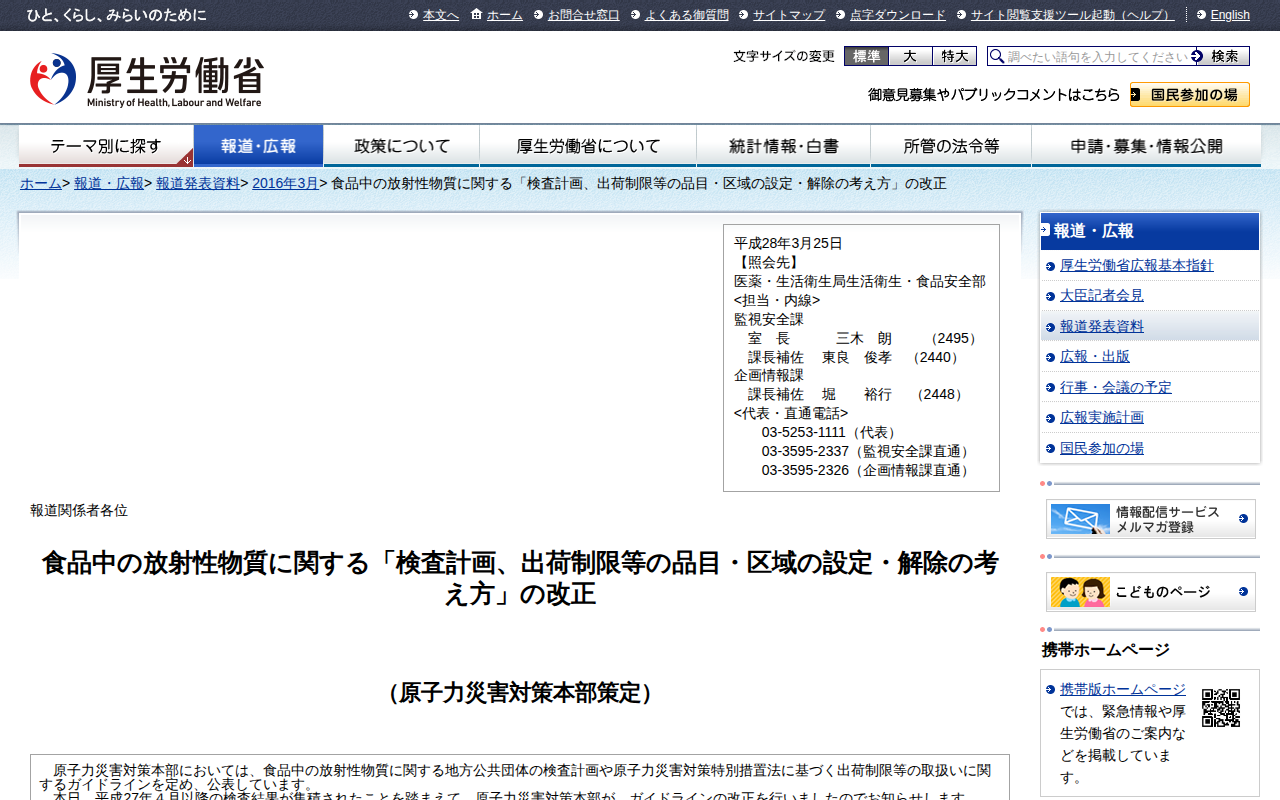Switch font size to 特大
This screenshot has width=1280, height=800.
tap(954, 56)
